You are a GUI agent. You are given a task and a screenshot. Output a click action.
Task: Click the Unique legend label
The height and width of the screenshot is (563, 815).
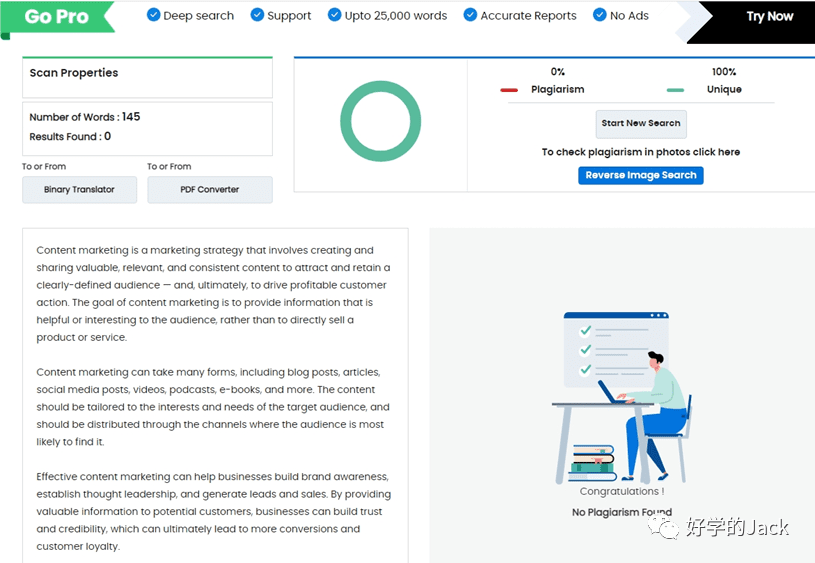point(724,89)
